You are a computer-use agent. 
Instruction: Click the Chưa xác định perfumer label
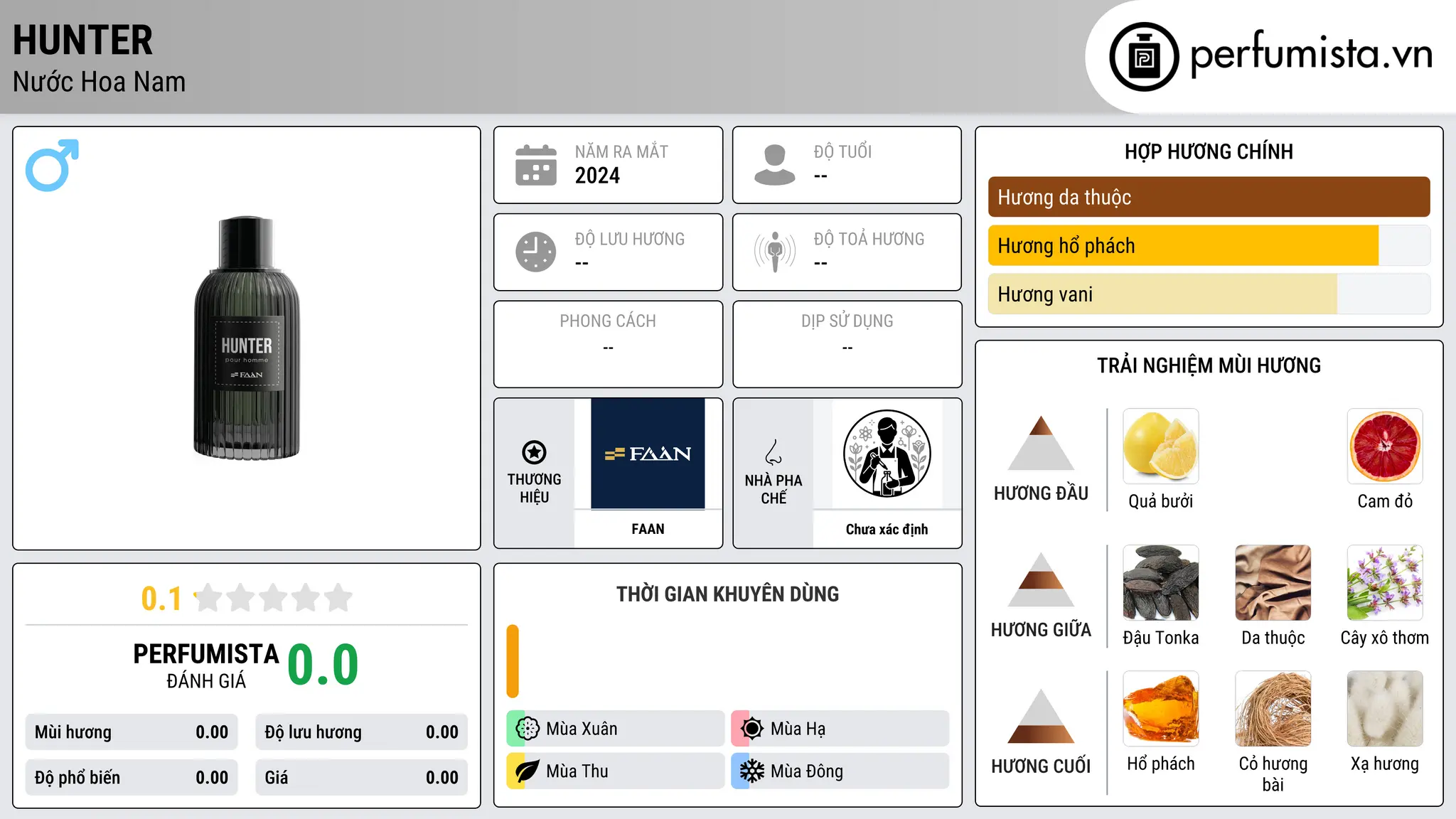[x=887, y=529]
